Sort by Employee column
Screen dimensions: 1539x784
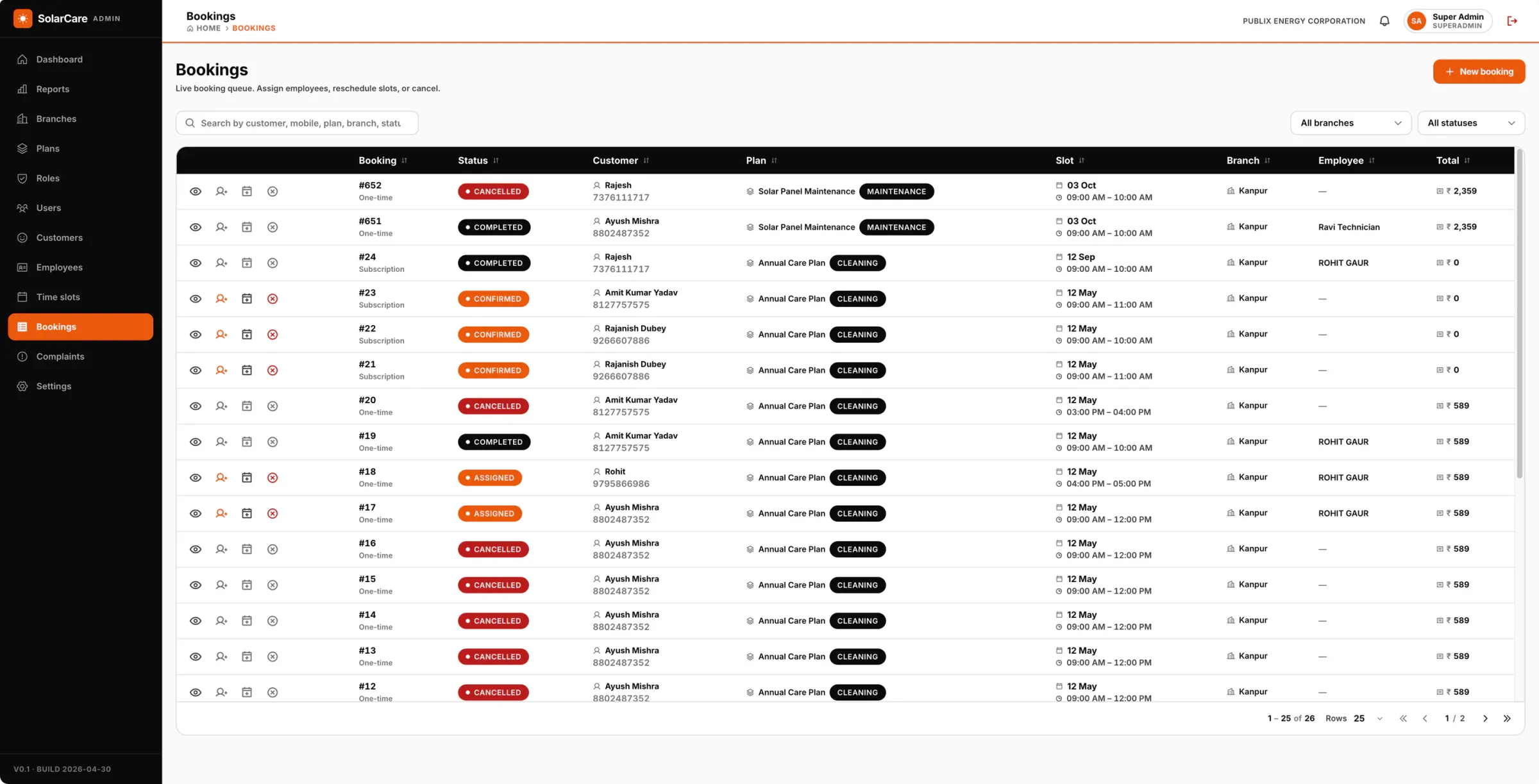click(x=1347, y=160)
